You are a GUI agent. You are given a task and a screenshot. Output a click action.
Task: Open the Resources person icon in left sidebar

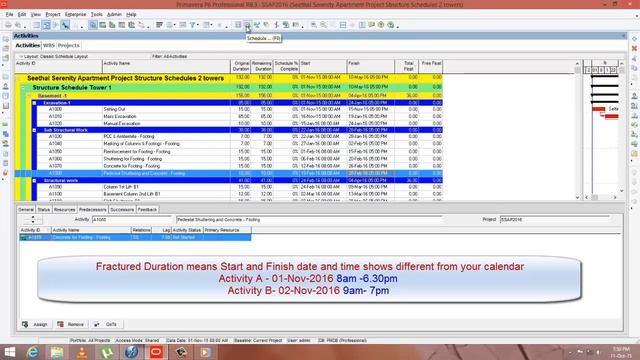pos(5,86)
